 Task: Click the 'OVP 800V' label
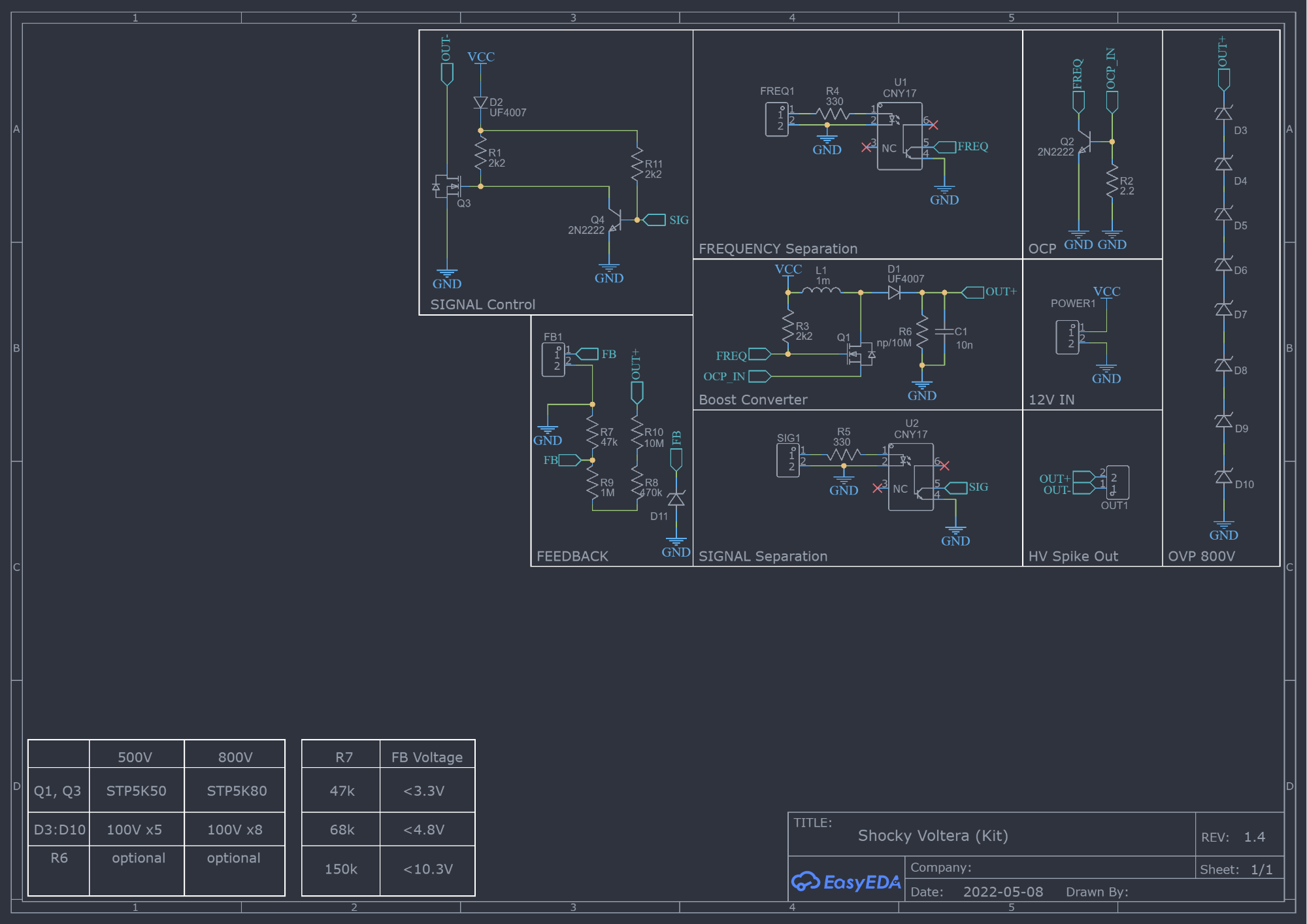point(1201,556)
